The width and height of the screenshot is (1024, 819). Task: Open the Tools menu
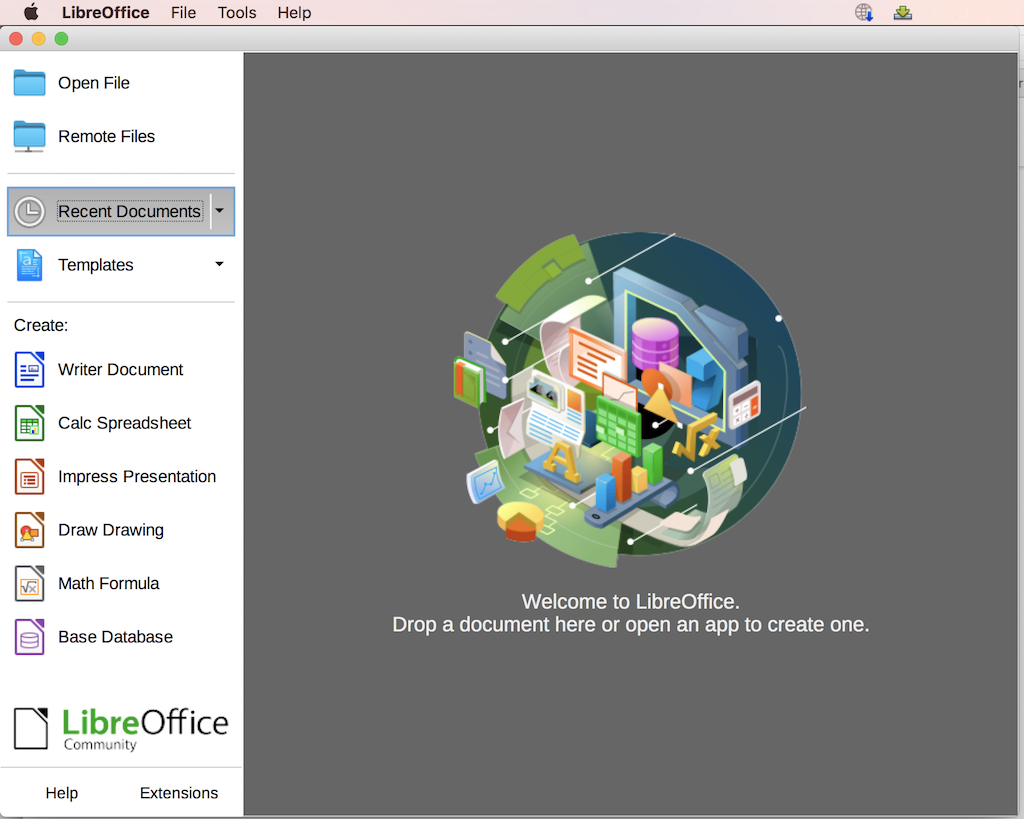click(x=236, y=12)
